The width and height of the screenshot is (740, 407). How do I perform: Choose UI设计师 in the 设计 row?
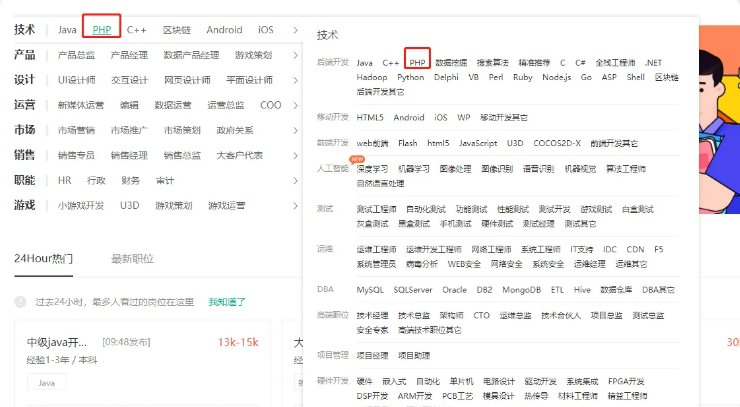click(x=76, y=80)
